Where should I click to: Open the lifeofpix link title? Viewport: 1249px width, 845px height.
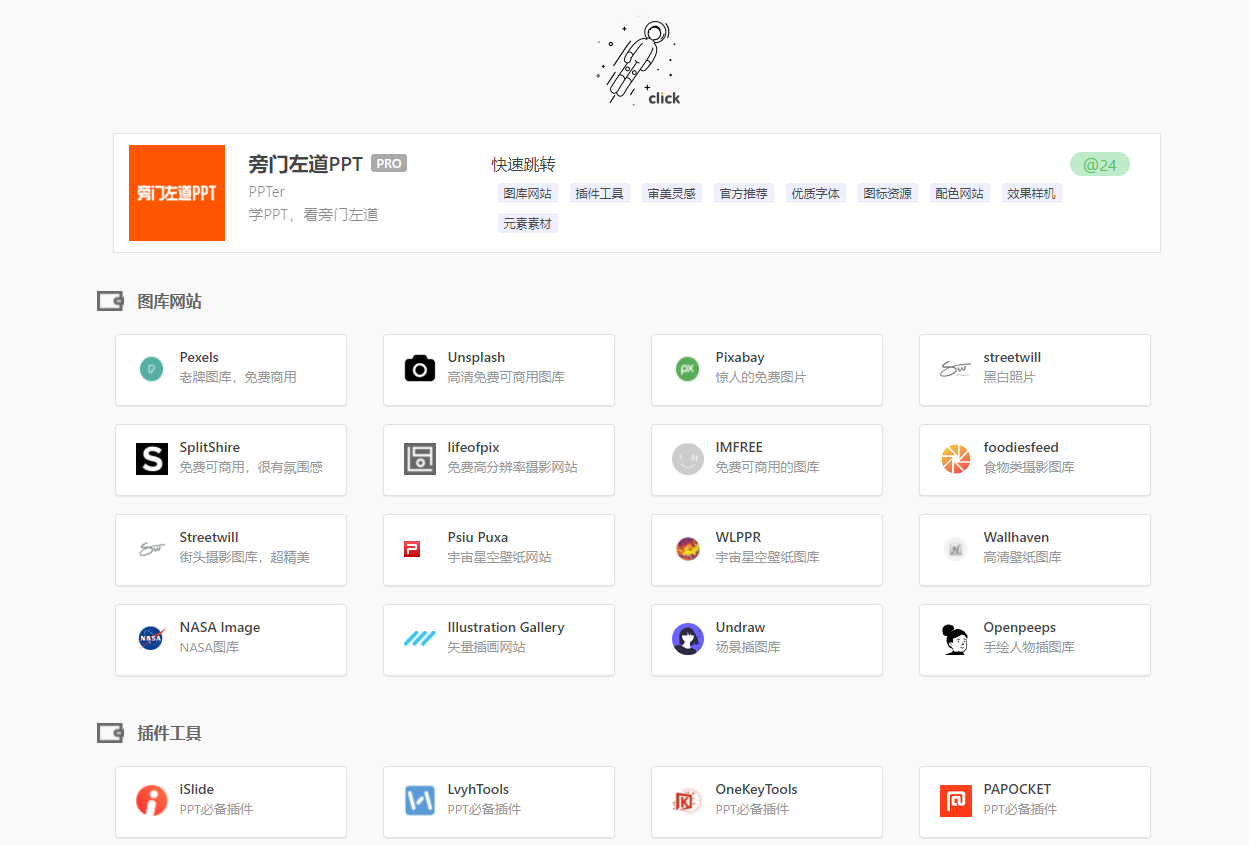coord(474,447)
